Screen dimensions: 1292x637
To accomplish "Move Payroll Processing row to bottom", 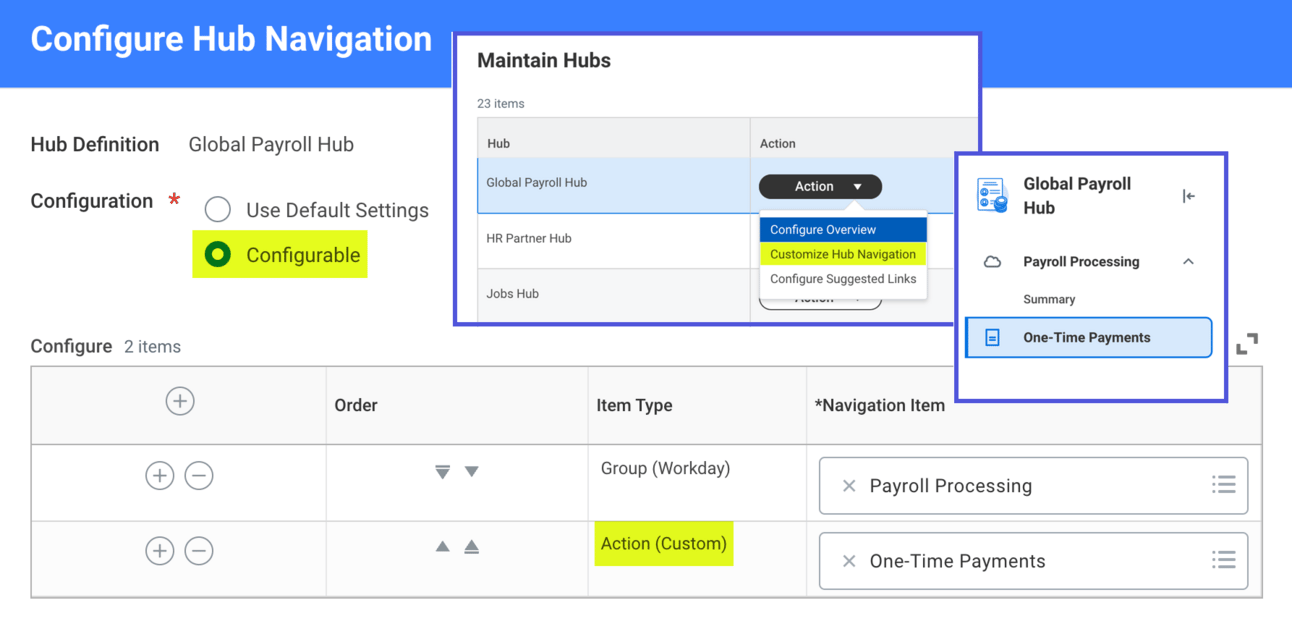I will click(442, 472).
